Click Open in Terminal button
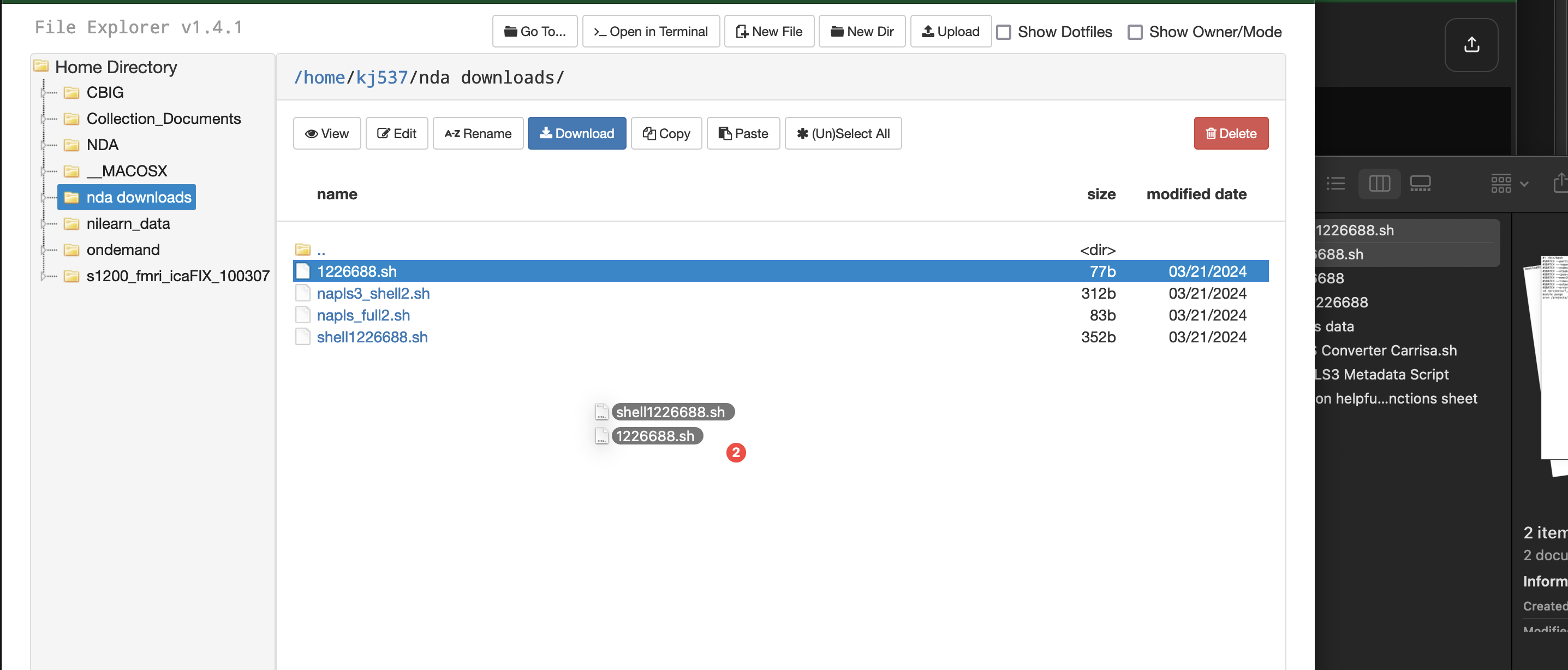This screenshot has height=670, width=1568. click(650, 32)
